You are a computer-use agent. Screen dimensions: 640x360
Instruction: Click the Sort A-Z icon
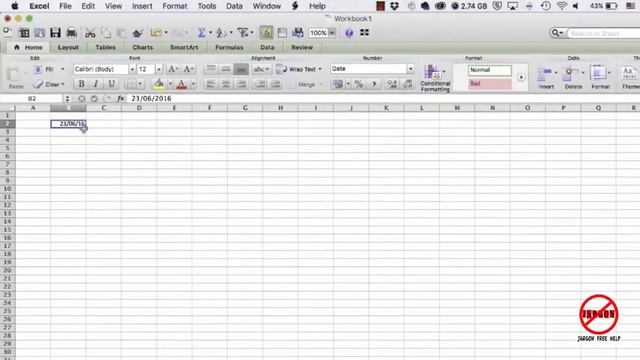click(221, 33)
